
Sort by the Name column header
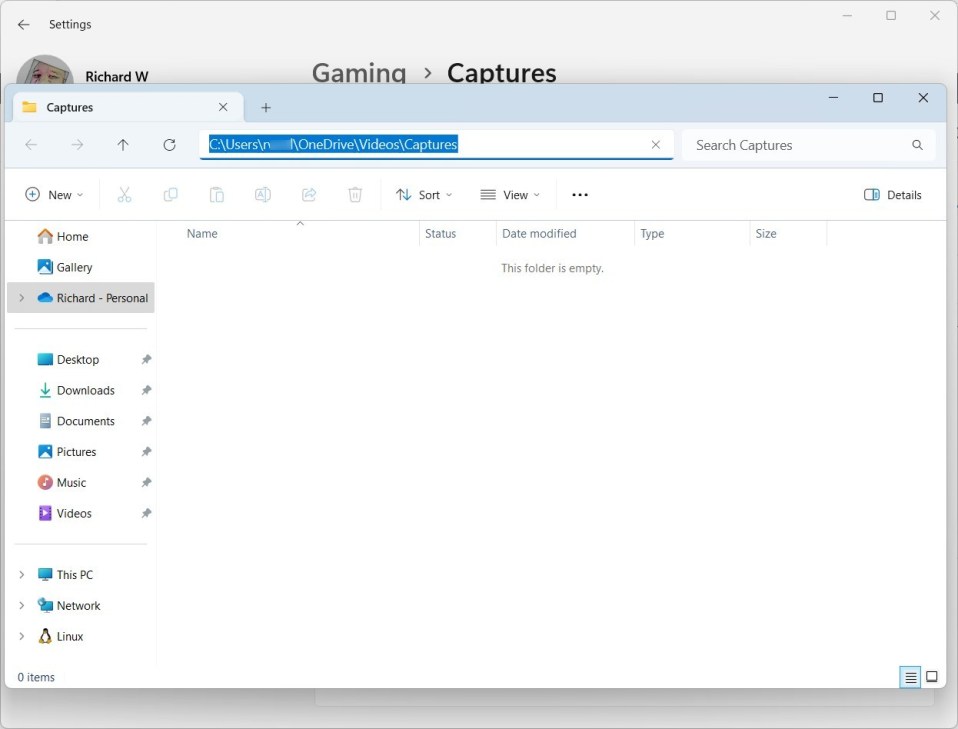(x=202, y=234)
